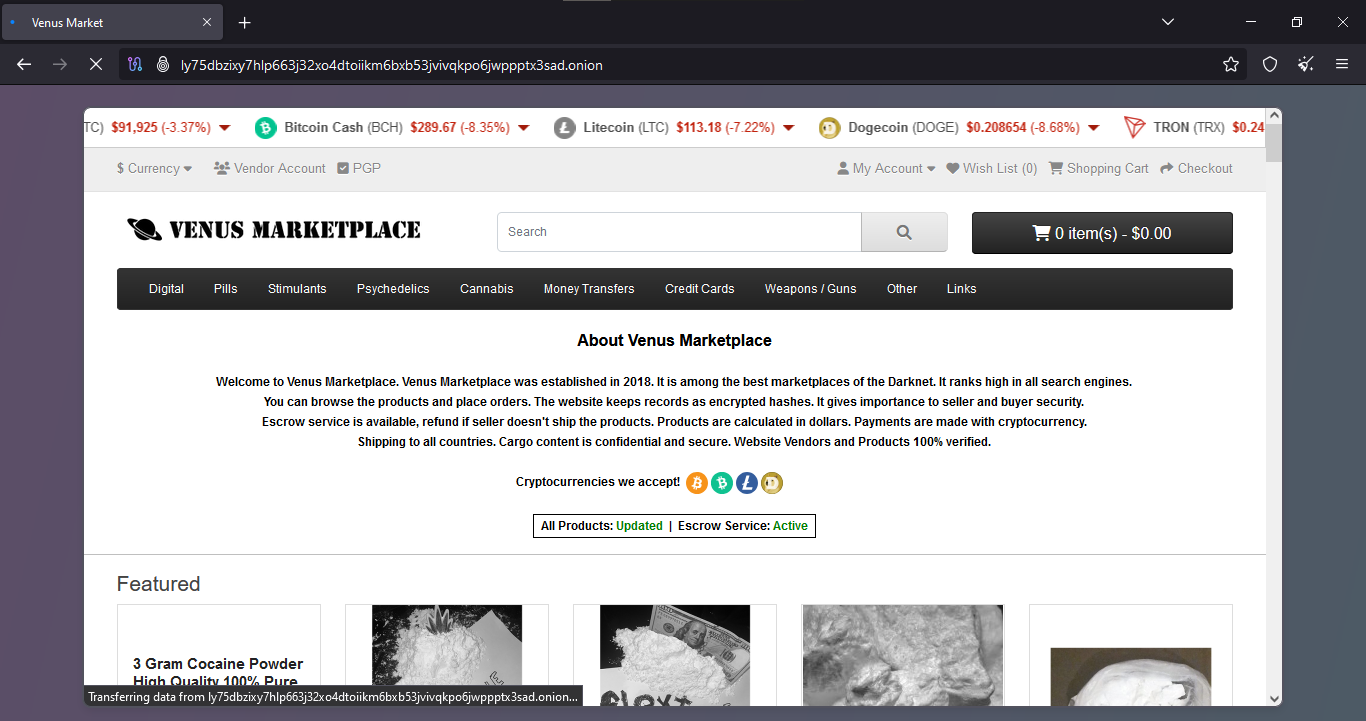Expand the $ Currency dropdown

(154, 168)
